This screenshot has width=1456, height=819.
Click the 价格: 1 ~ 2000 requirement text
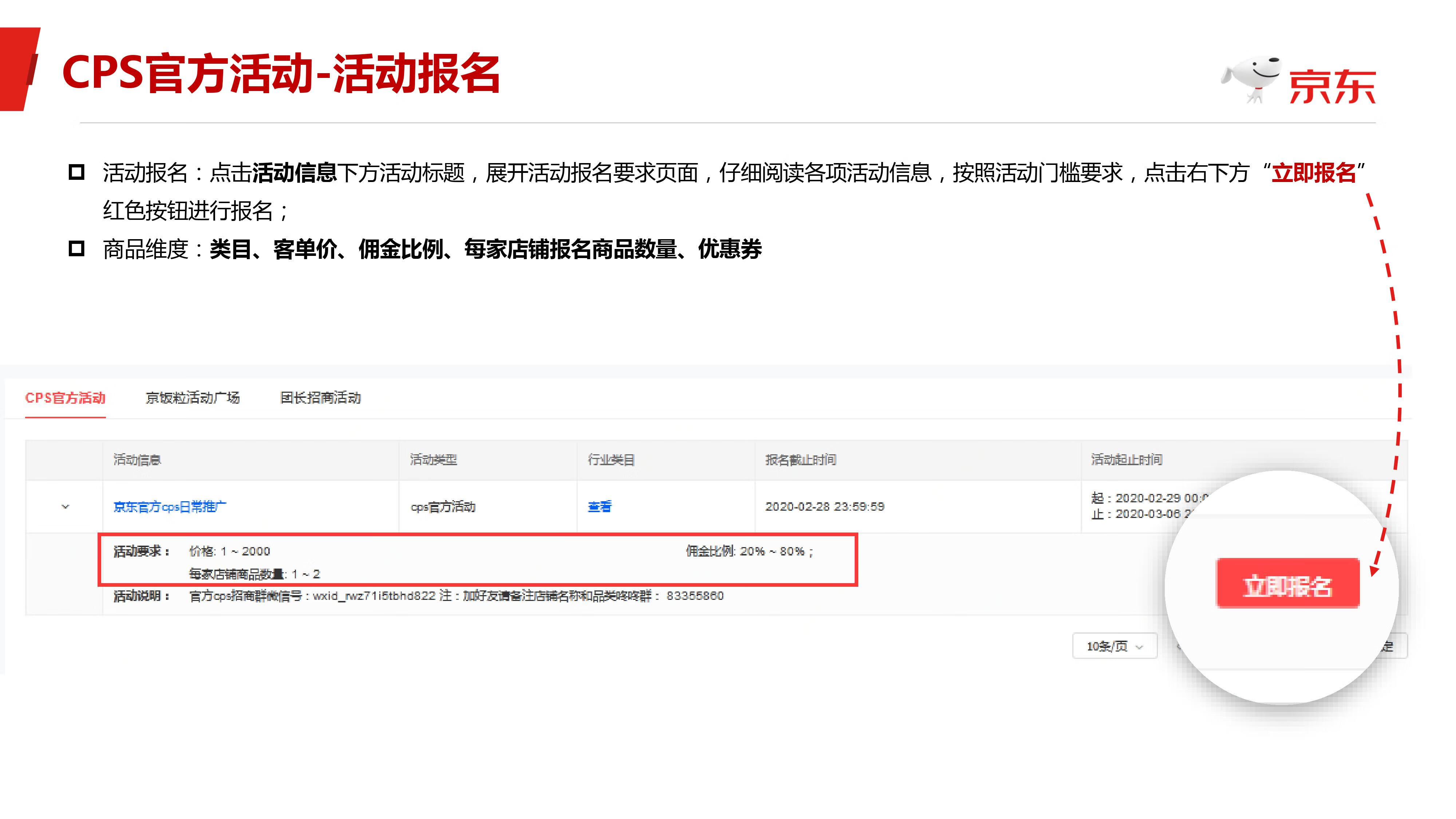pyautogui.click(x=229, y=551)
